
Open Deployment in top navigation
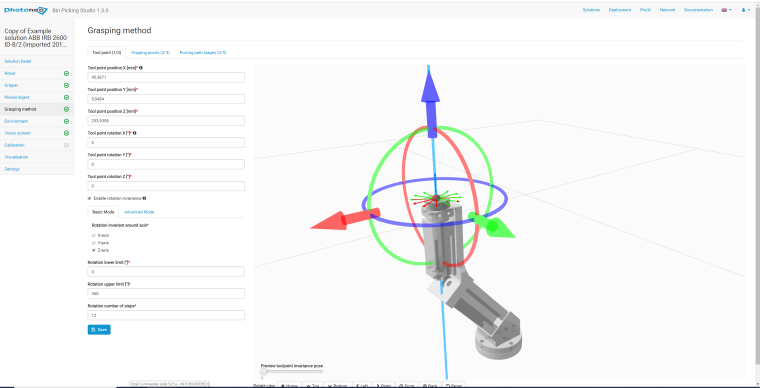point(620,10)
